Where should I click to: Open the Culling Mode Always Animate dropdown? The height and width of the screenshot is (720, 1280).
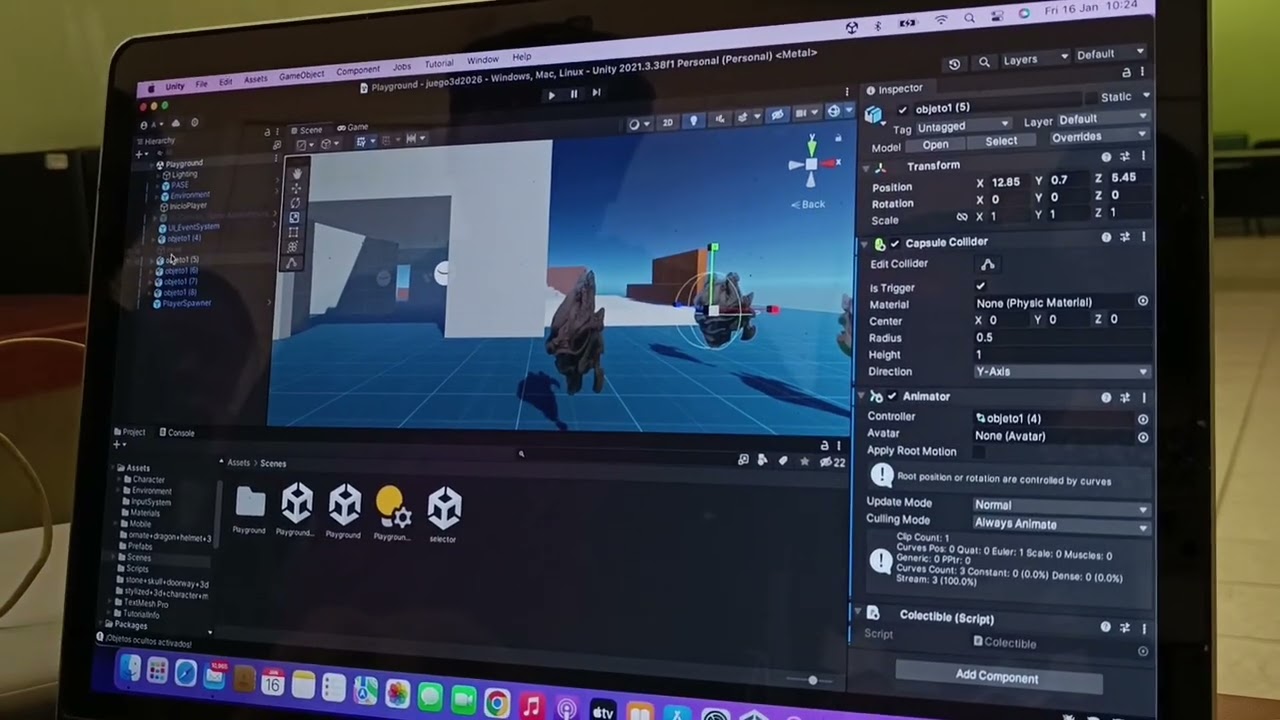tap(1061, 524)
